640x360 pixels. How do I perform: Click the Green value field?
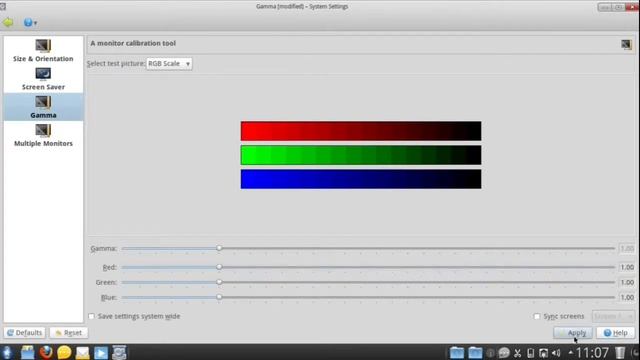[627, 282]
